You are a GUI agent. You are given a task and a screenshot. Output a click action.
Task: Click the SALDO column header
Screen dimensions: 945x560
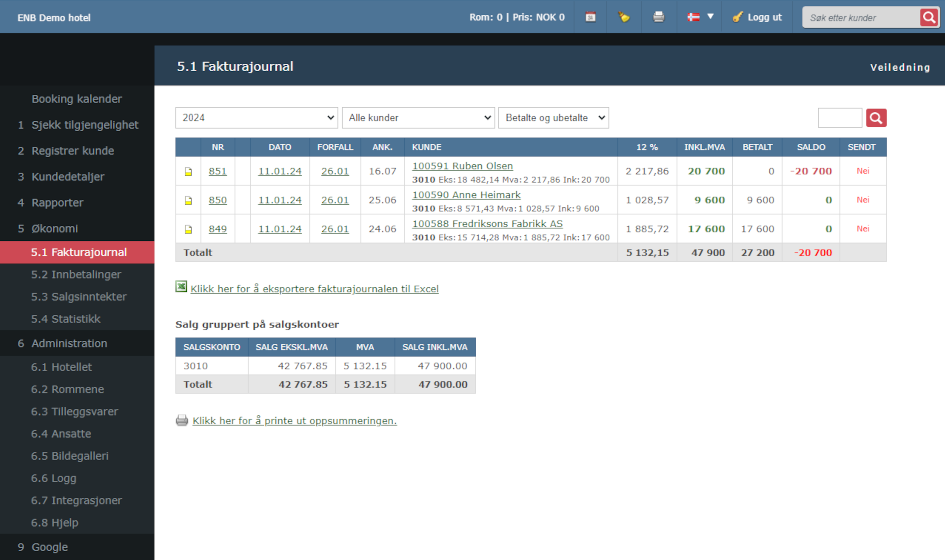(x=811, y=147)
